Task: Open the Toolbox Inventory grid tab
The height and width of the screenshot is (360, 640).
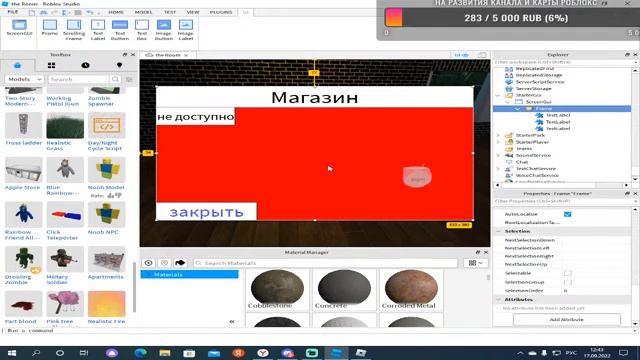Action: click(x=51, y=65)
